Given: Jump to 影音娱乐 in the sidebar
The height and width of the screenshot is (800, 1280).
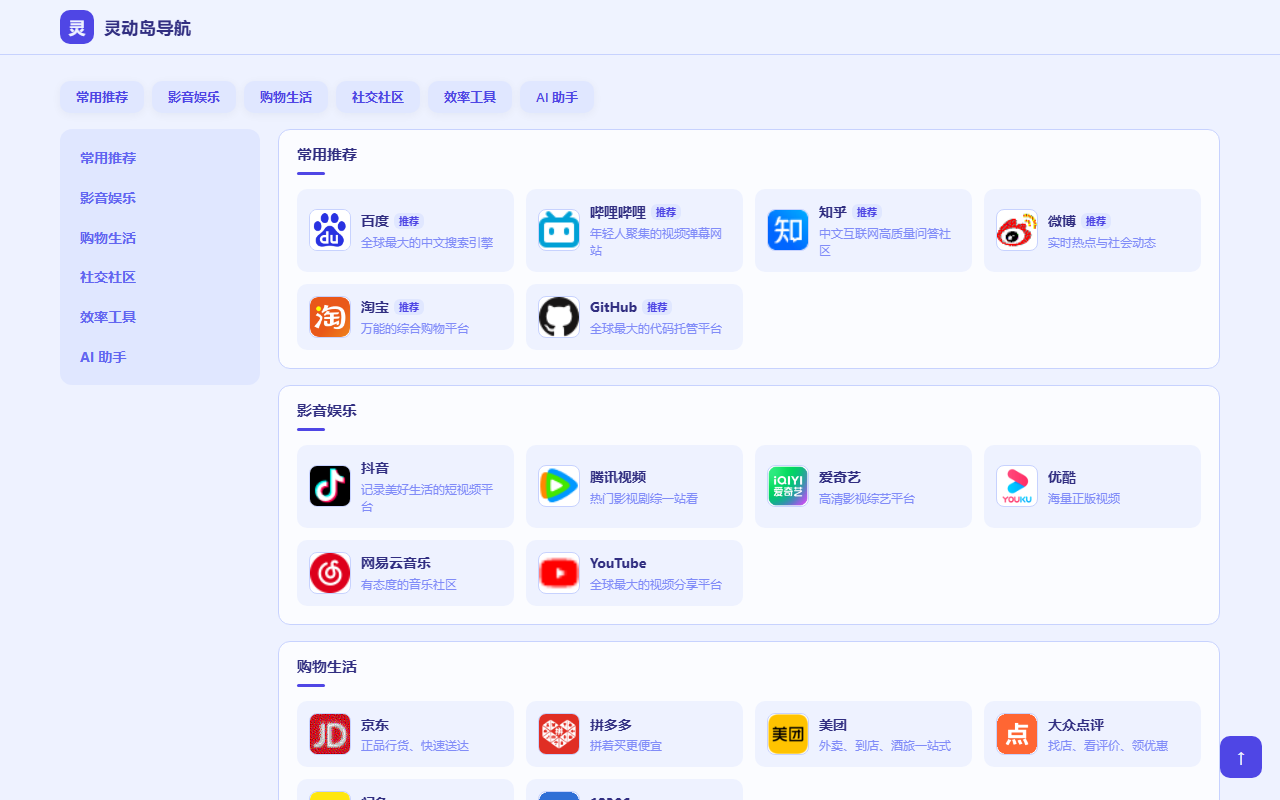Looking at the screenshot, I should [x=160, y=198].
